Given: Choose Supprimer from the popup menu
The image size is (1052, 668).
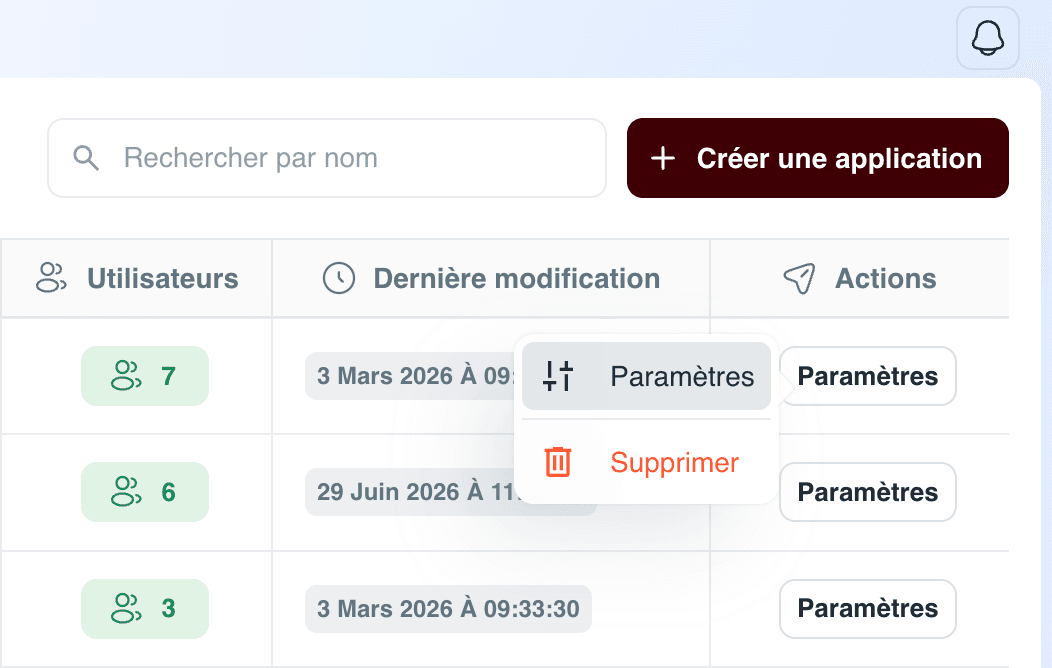Looking at the screenshot, I should pos(646,462).
